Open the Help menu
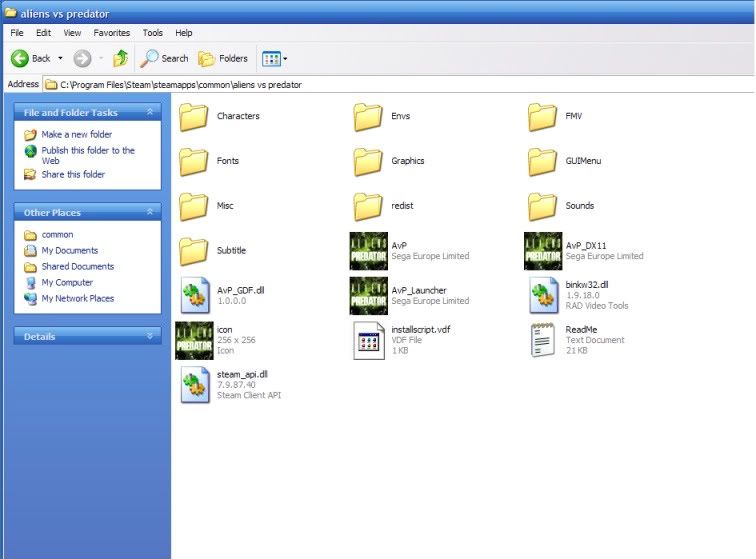 point(184,33)
